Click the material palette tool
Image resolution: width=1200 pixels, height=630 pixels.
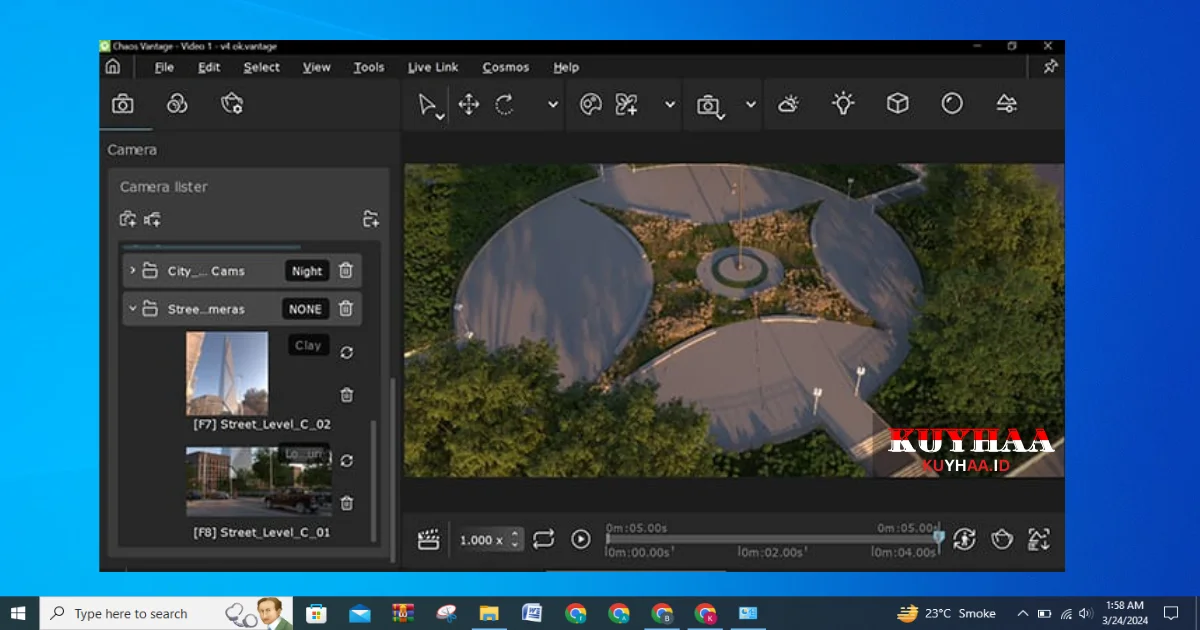pos(591,104)
